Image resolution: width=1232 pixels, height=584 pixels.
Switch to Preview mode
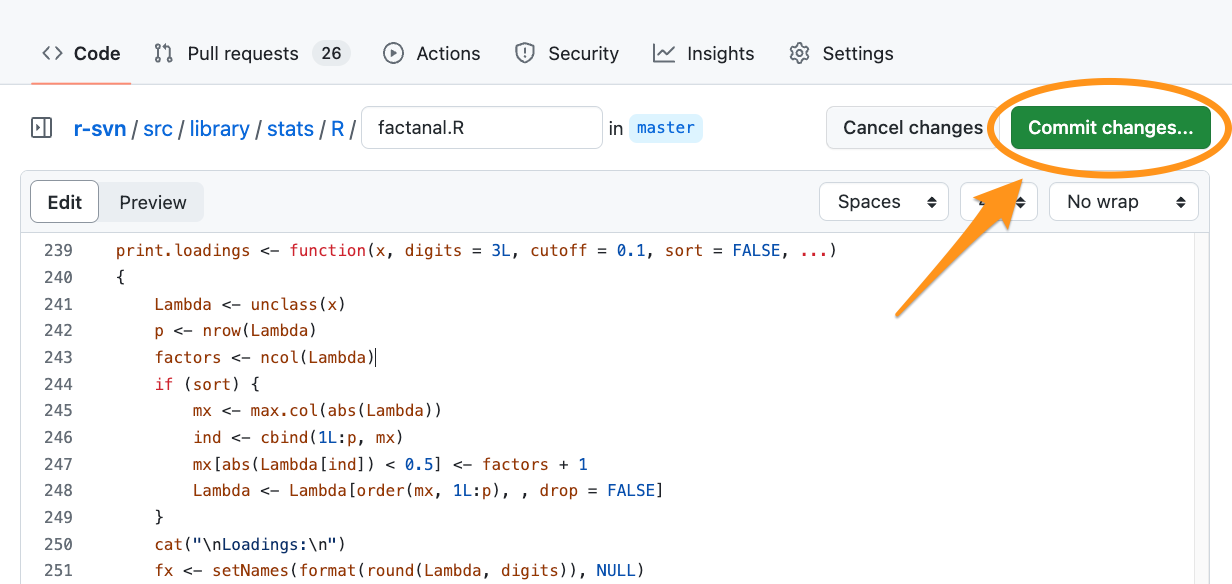point(153,202)
